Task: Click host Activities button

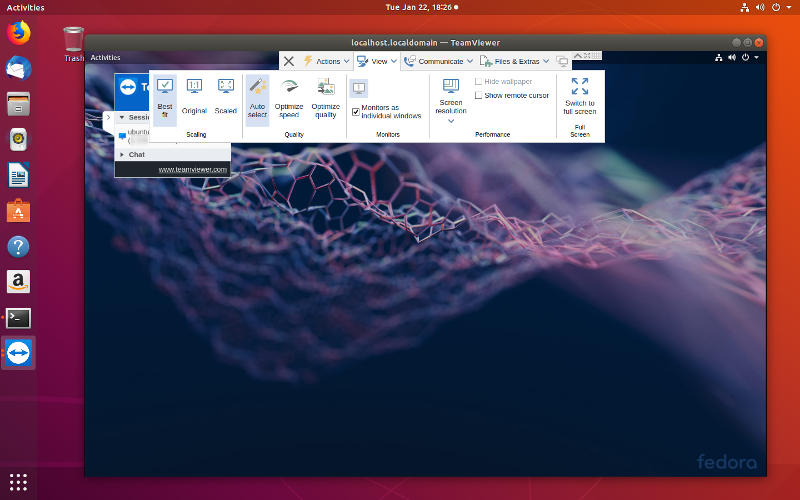Action: pos(26,8)
